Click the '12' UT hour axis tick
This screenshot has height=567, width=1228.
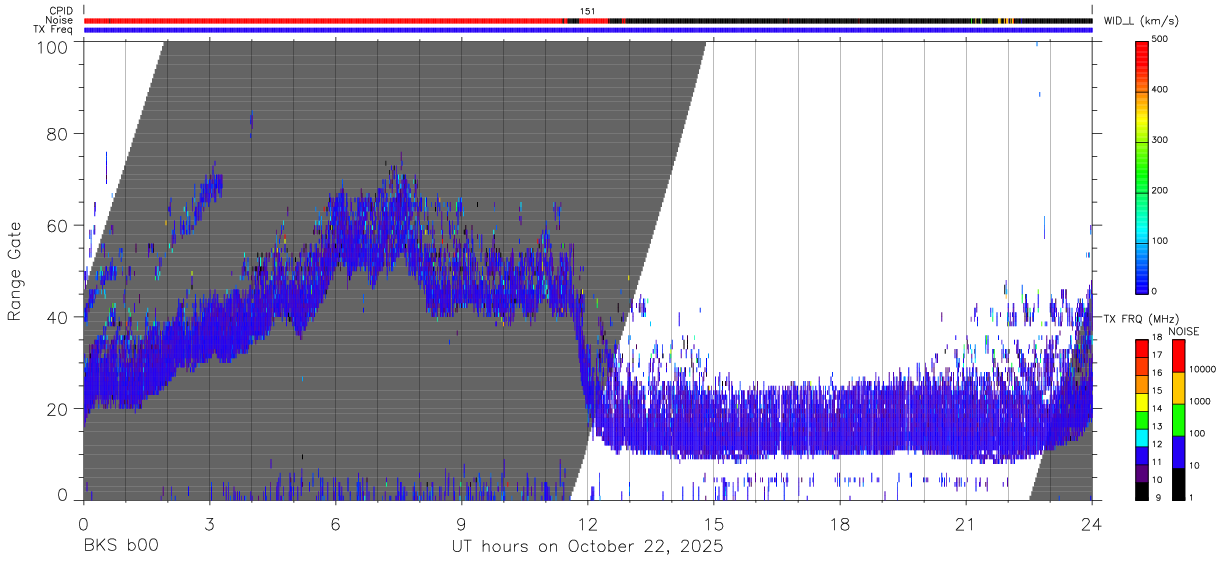click(587, 523)
